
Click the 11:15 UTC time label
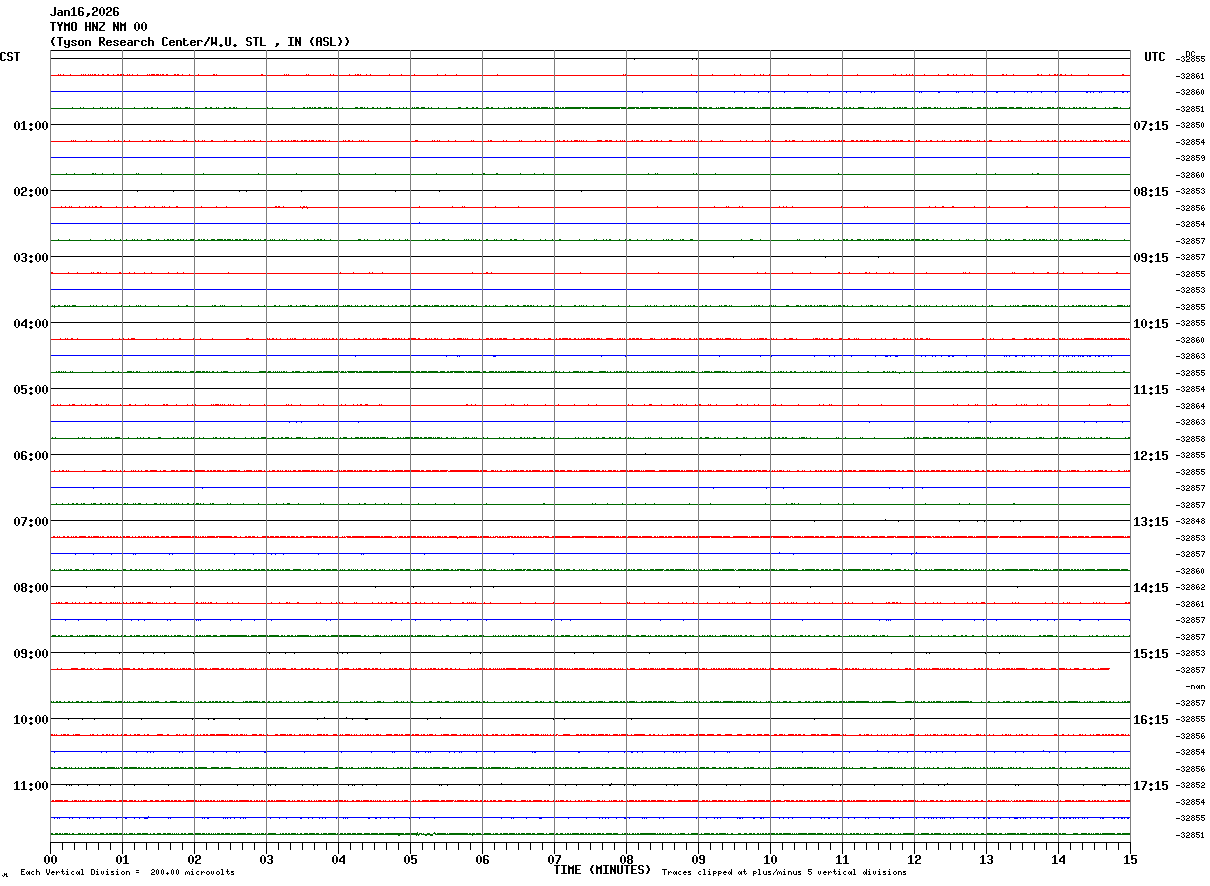1150,389
